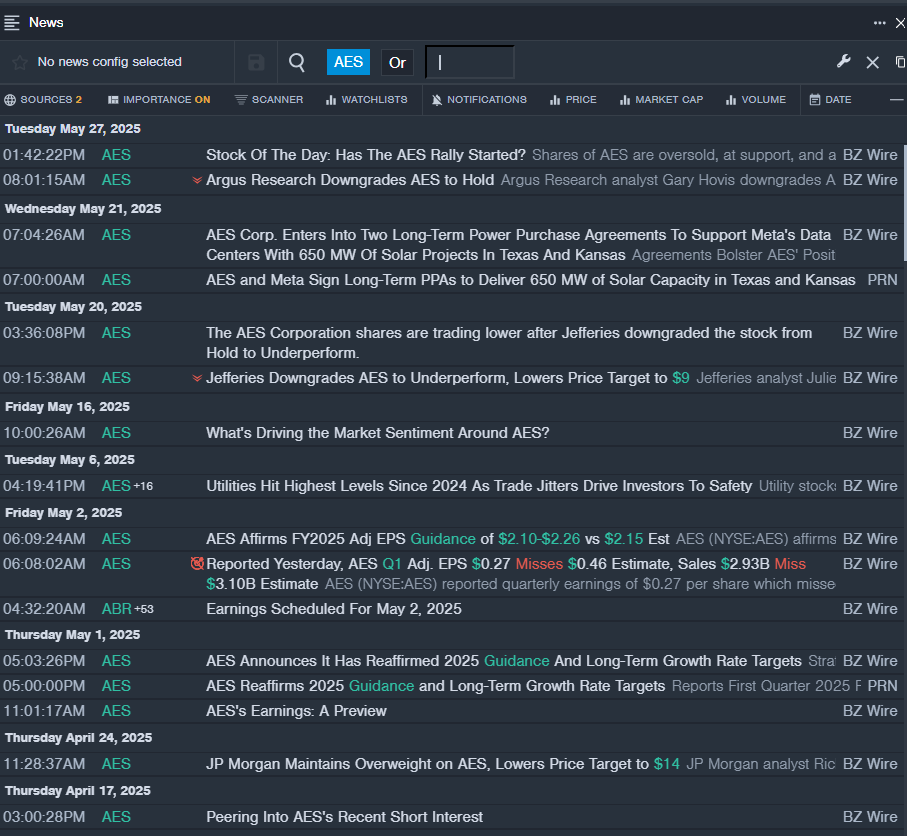Toggle Importance ON filter

(x=159, y=100)
